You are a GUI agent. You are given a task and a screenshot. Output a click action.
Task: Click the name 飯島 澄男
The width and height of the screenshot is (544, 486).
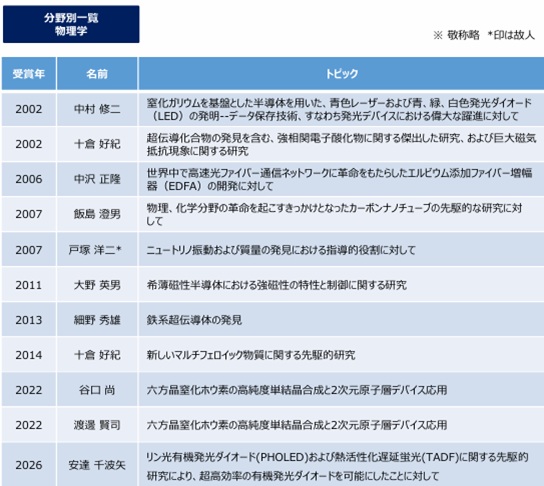(97, 214)
